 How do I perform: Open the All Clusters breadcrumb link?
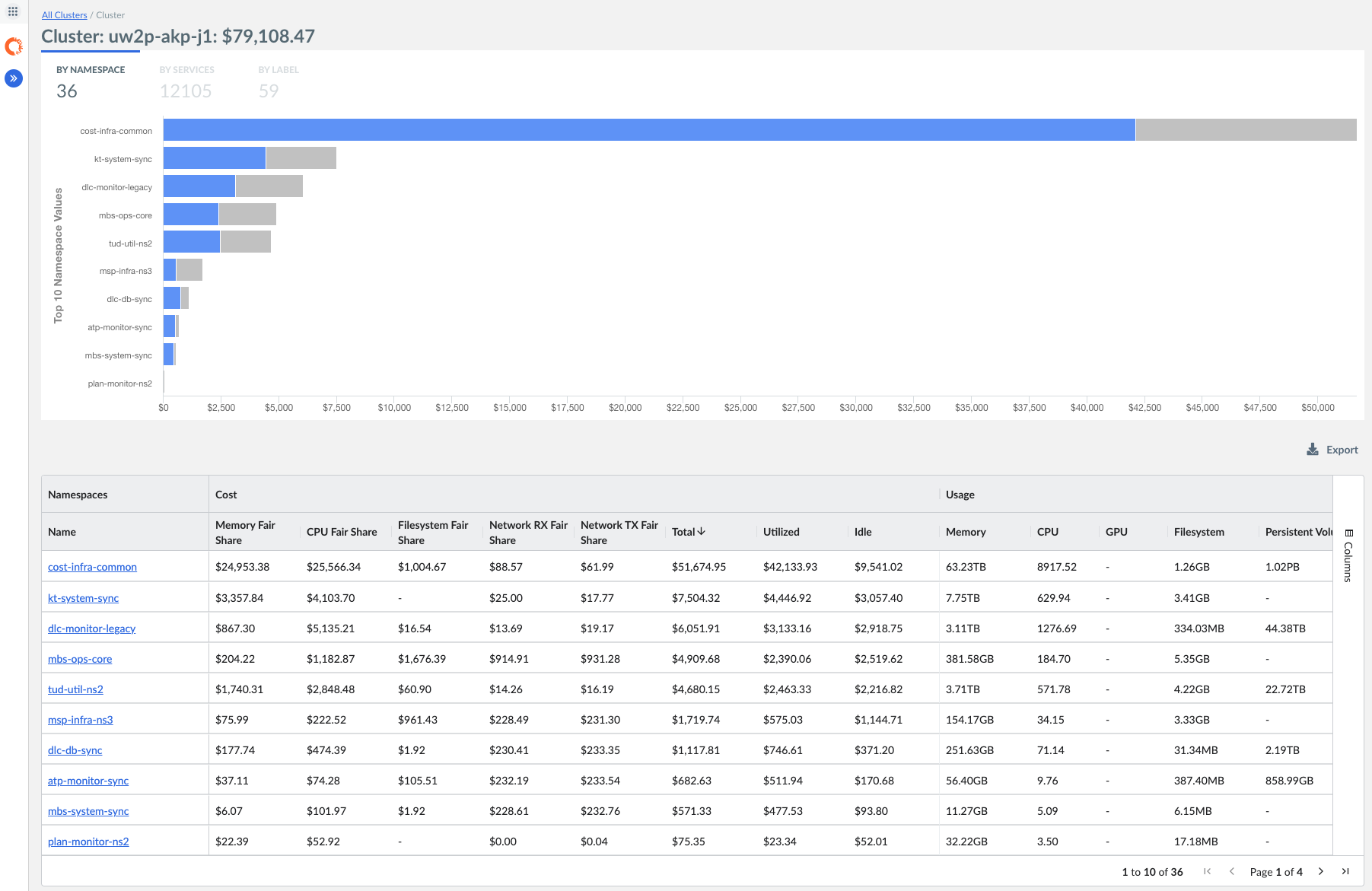tap(64, 14)
